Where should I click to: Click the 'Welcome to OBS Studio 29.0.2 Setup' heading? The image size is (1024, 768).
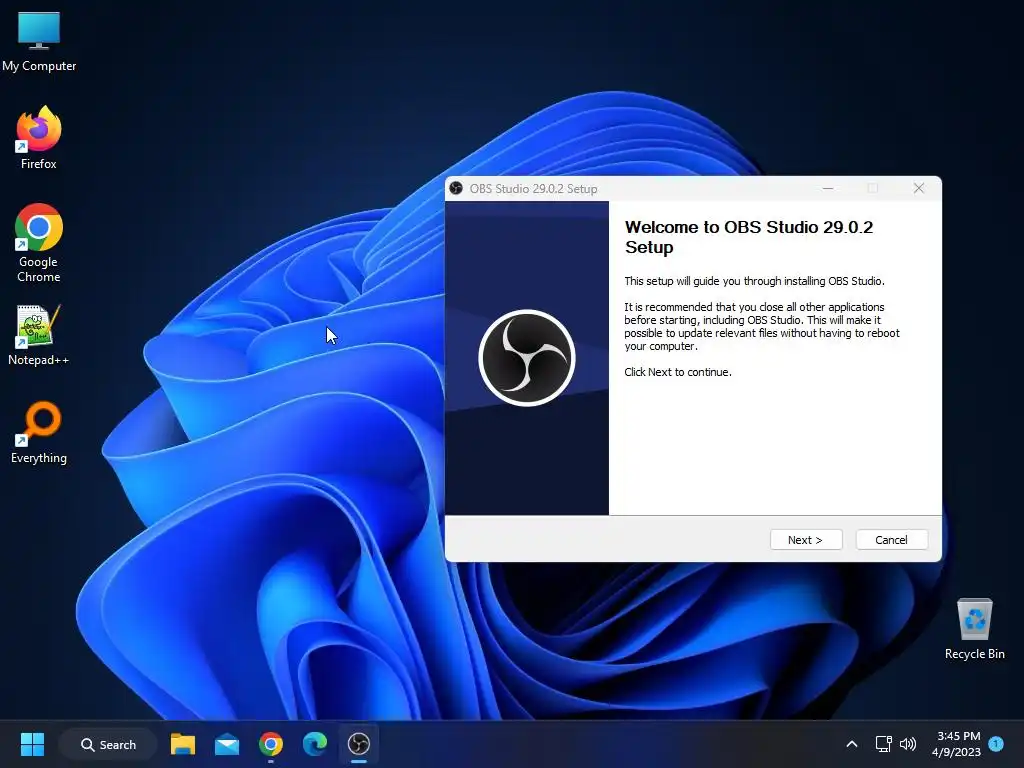(748, 237)
